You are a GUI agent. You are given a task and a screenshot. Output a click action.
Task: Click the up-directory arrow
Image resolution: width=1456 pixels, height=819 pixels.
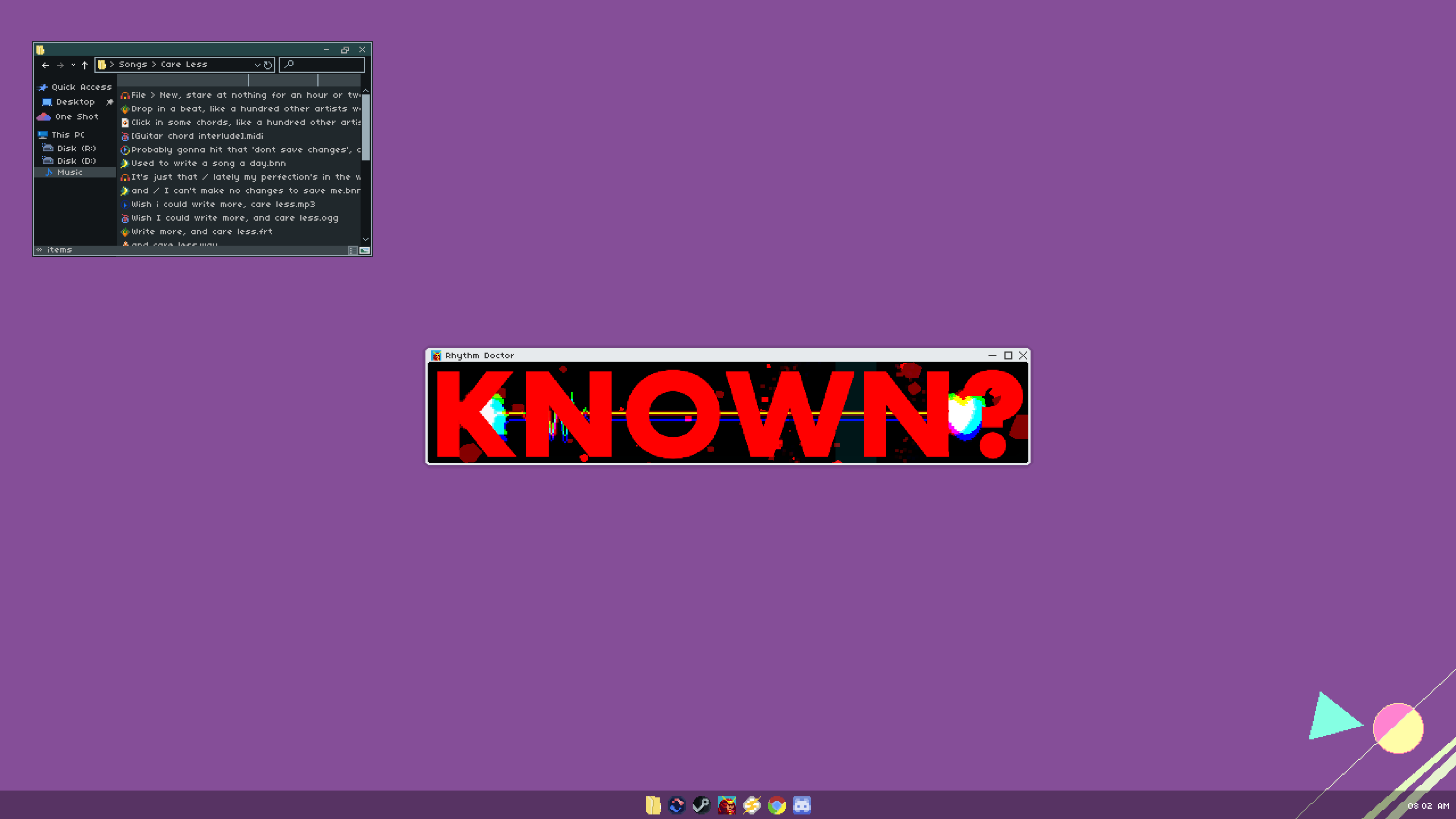[x=85, y=65]
